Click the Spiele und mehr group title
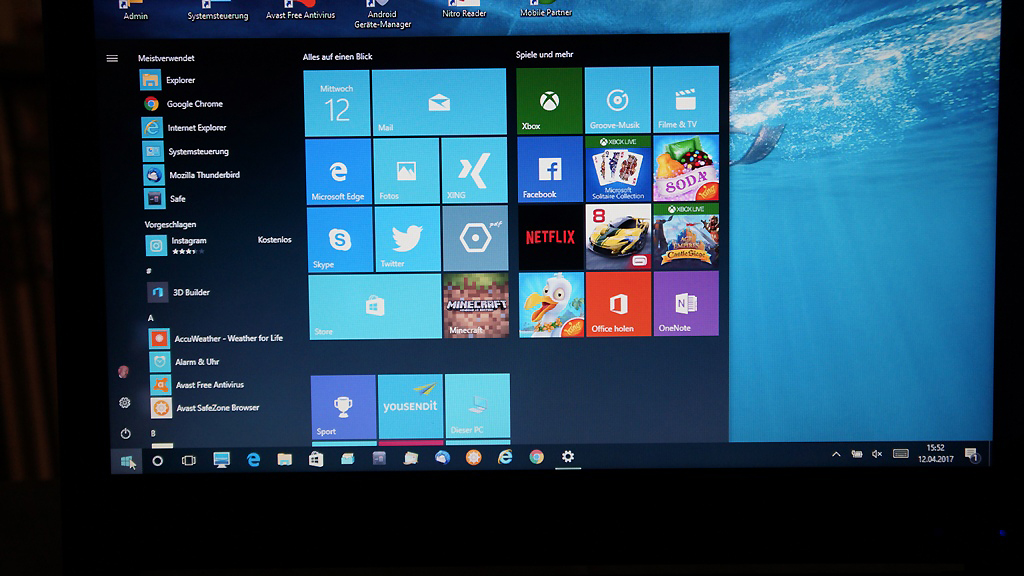Viewport: 1024px width, 576px height. coord(545,55)
